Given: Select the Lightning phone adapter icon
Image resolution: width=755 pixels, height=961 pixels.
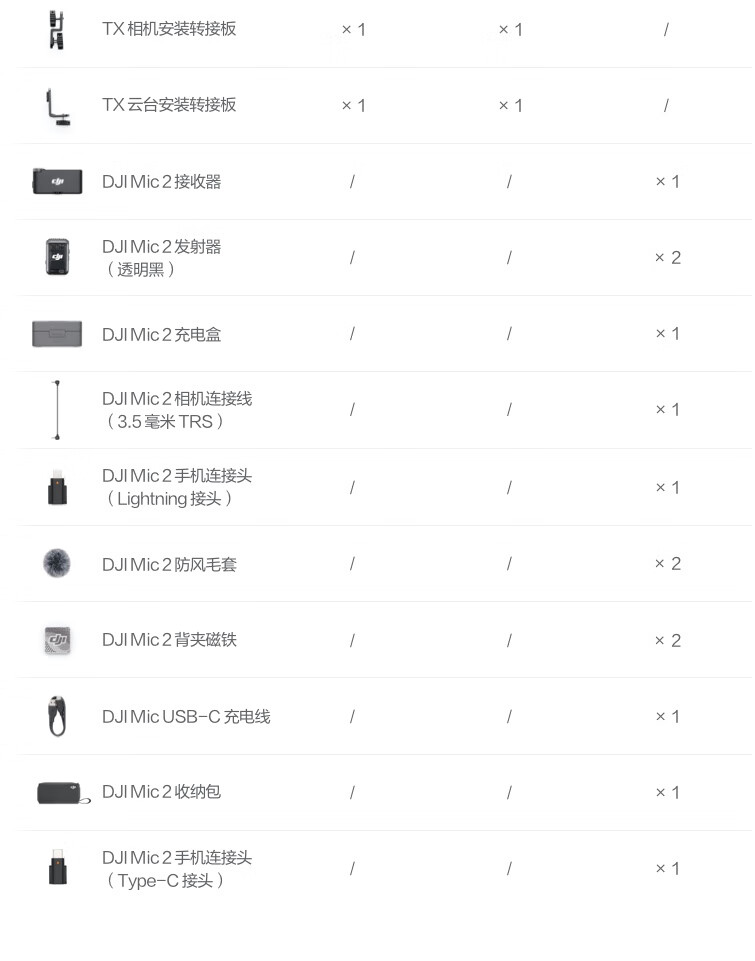Looking at the screenshot, I should (57, 488).
